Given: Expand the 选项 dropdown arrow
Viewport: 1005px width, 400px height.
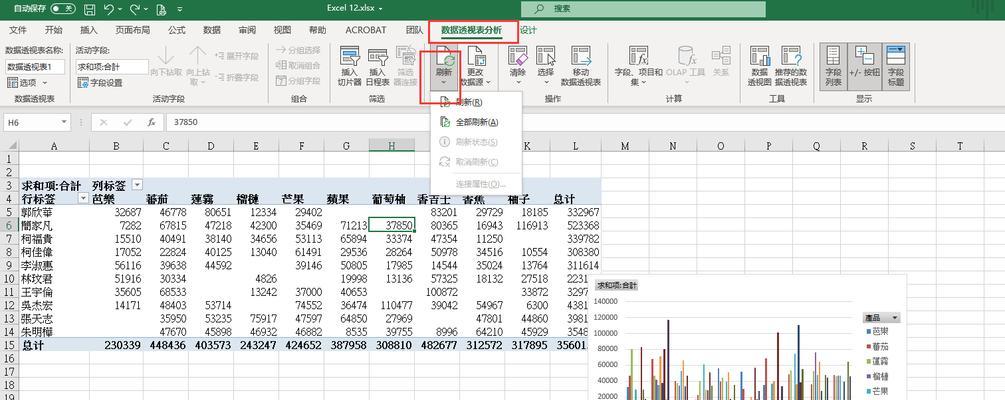Looking at the screenshot, I should click(45, 83).
